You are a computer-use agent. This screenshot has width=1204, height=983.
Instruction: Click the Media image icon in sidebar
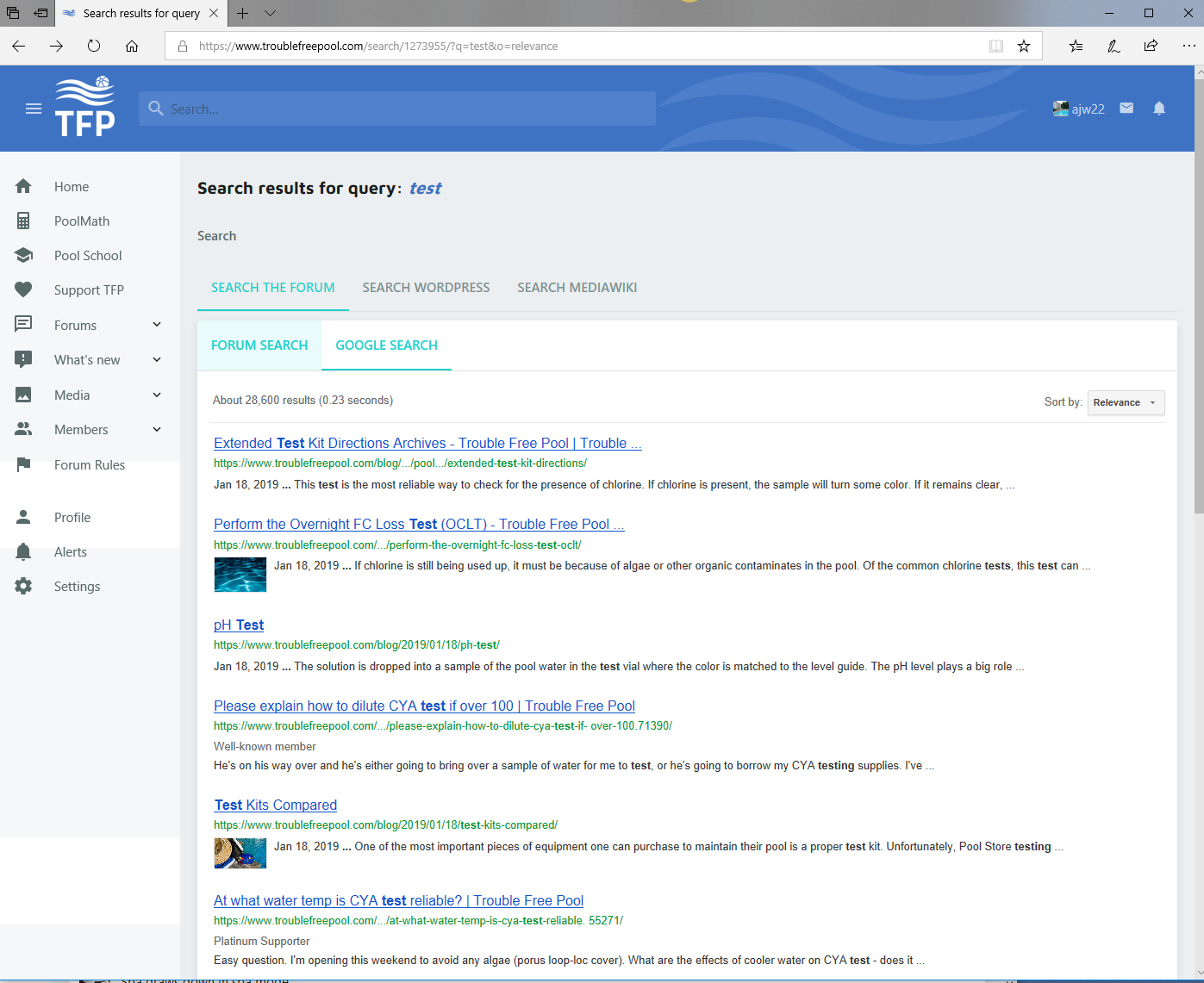click(23, 395)
